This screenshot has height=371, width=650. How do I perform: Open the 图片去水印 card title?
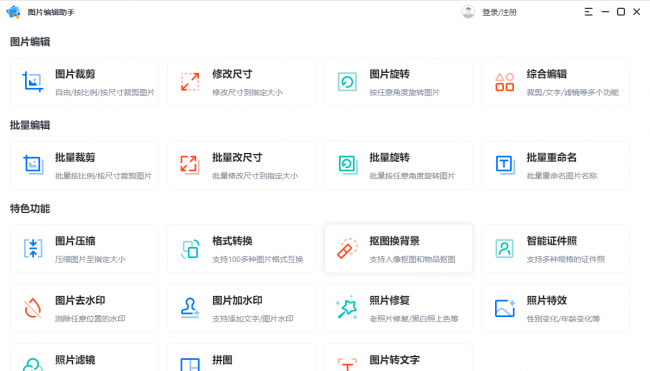[x=80, y=301]
